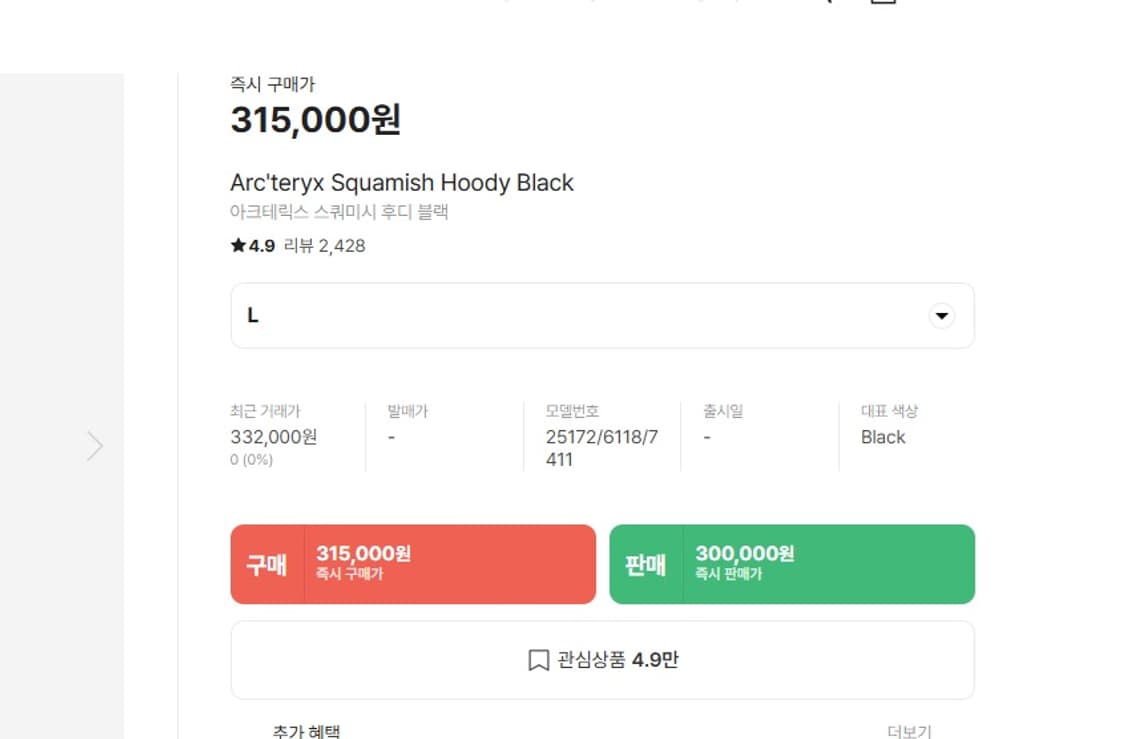This screenshot has height=739, width=1125.
Task: Click the 출시일 label
Action: coord(723,411)
